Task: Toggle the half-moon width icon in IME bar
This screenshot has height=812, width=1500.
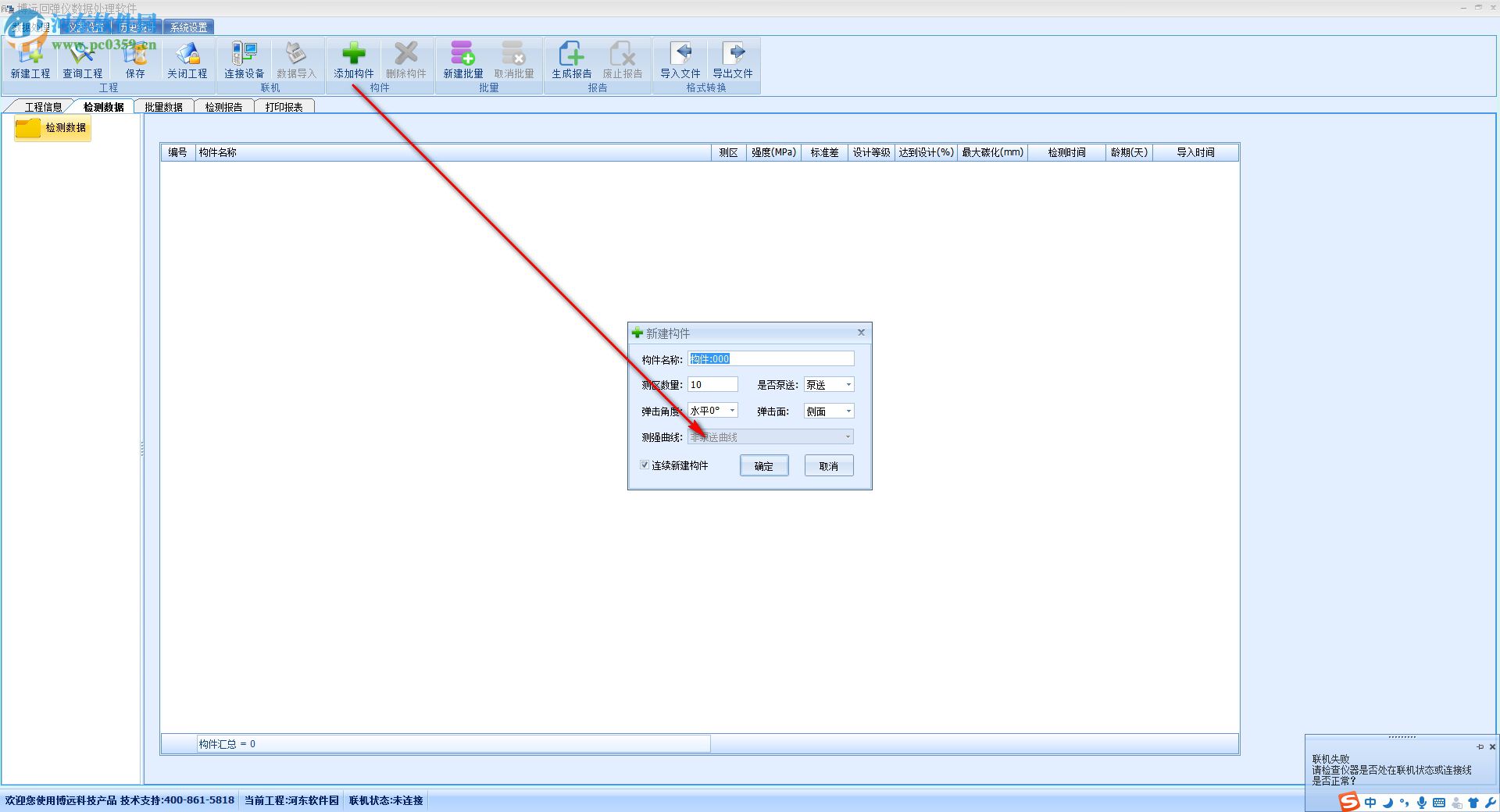Action: coord(1388,803)
